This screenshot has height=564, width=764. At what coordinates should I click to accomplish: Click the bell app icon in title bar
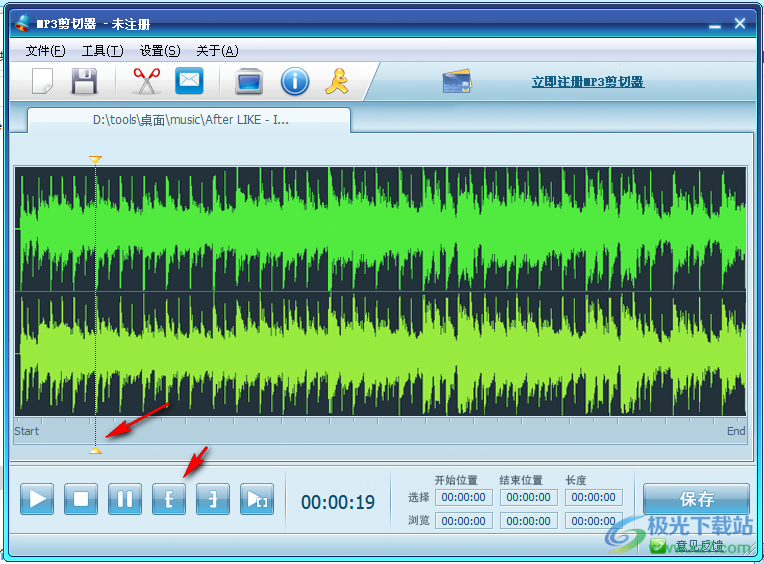[22, 23]
